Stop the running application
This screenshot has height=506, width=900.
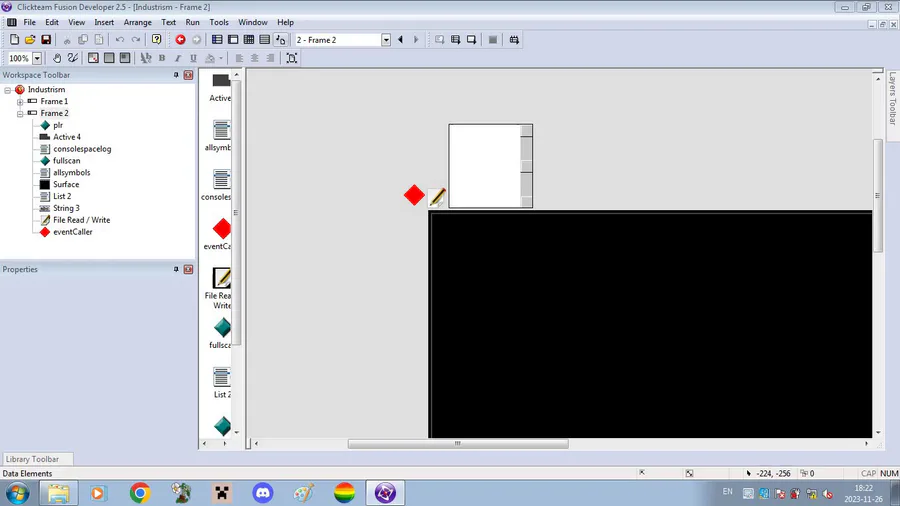[492, 40]
